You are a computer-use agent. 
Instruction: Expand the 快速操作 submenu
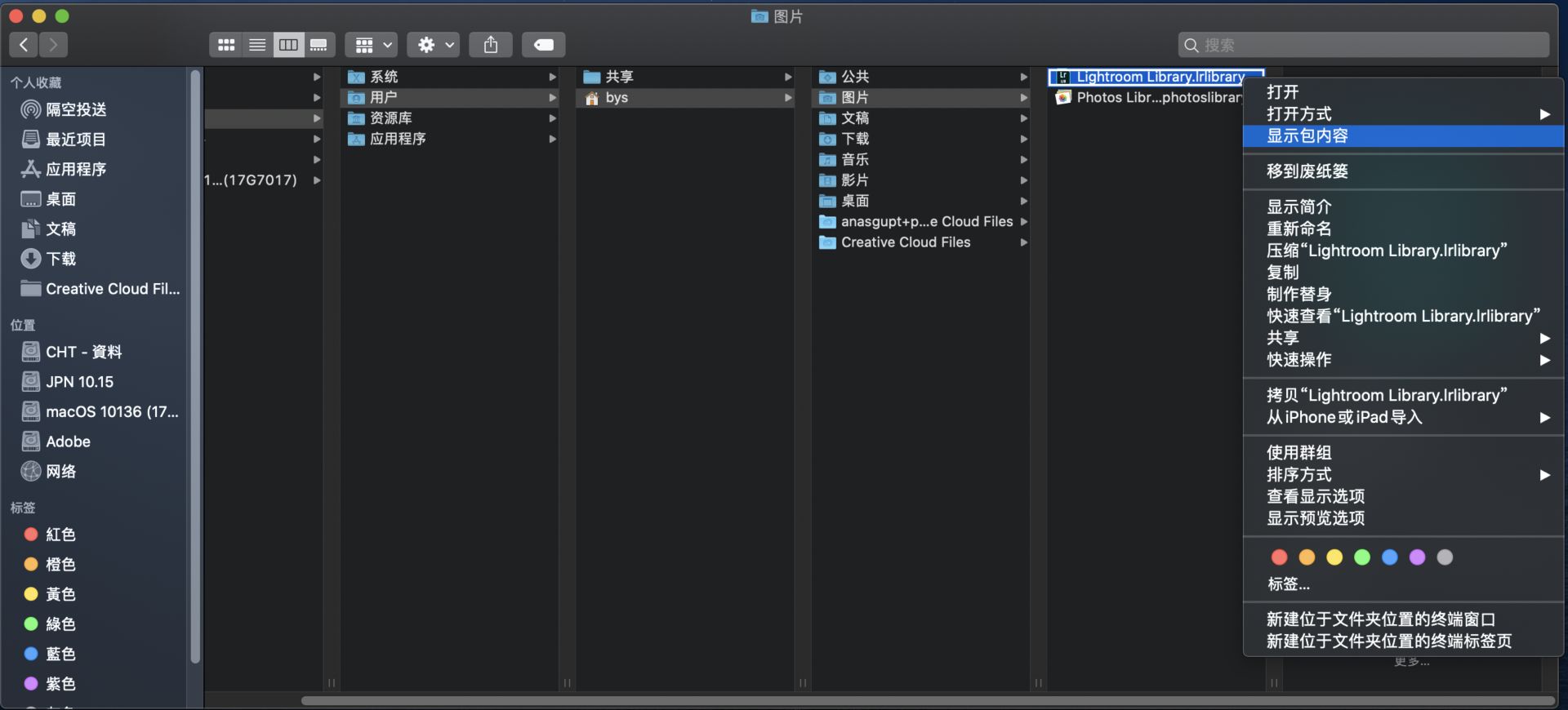[1403, 360]
